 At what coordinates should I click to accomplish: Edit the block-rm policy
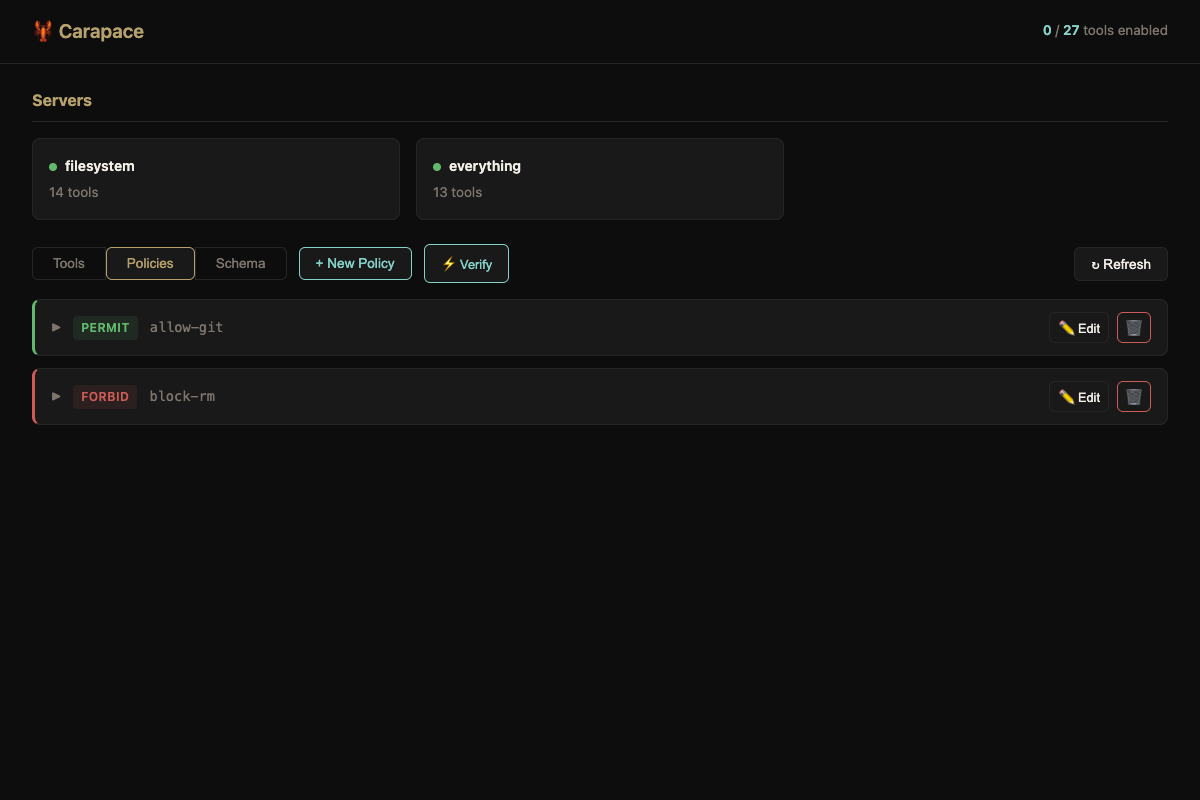click(1079, 397)
